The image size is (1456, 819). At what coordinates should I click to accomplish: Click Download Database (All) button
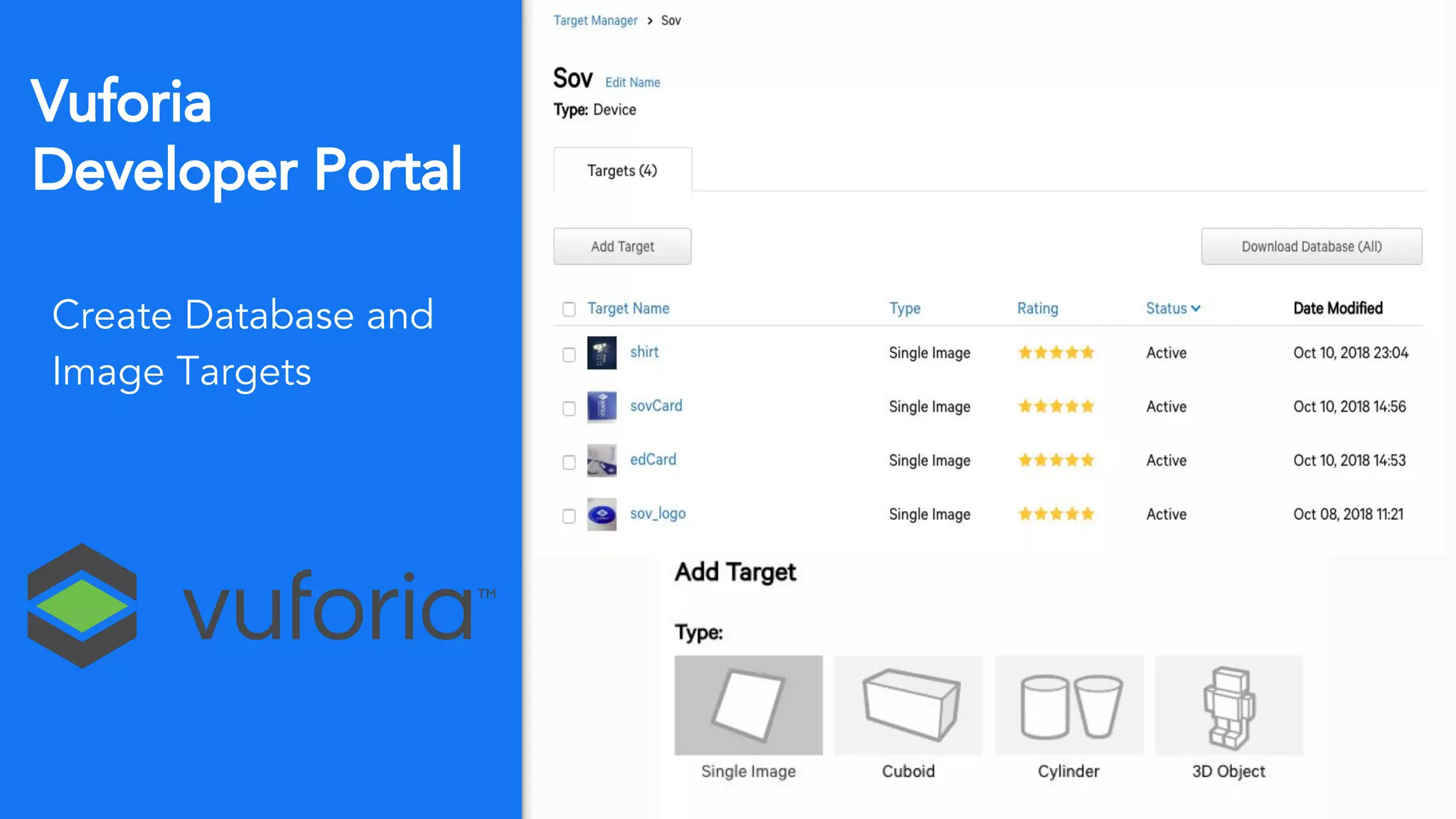[1312, 246]
